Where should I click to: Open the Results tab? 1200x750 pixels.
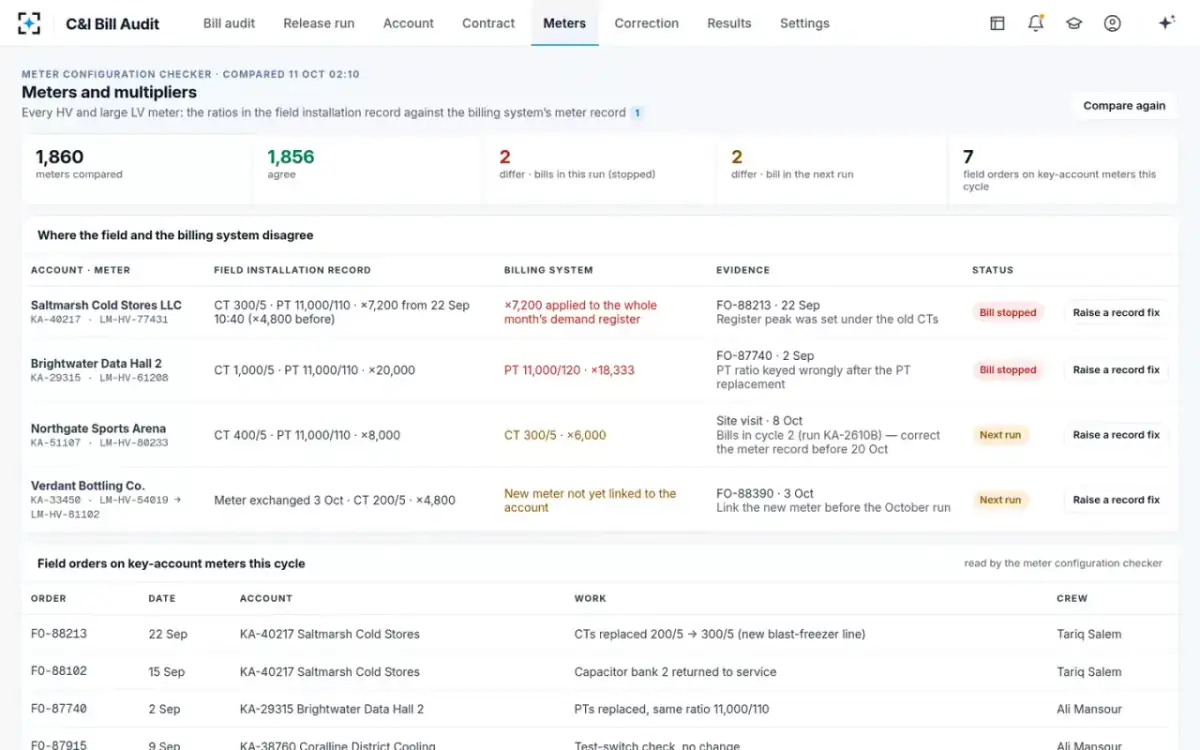pos(729,23)
